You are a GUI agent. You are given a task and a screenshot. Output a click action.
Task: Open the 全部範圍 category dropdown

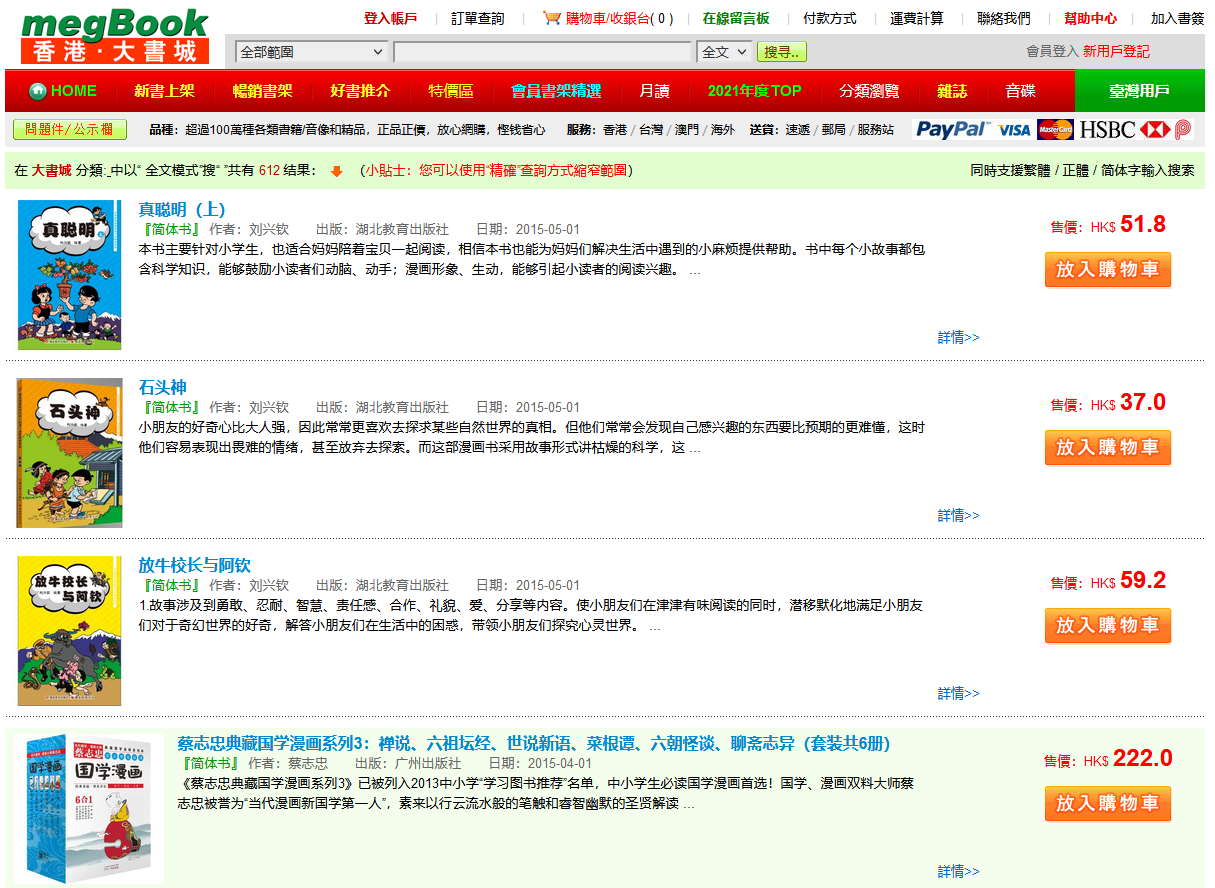tap(312, 52)
